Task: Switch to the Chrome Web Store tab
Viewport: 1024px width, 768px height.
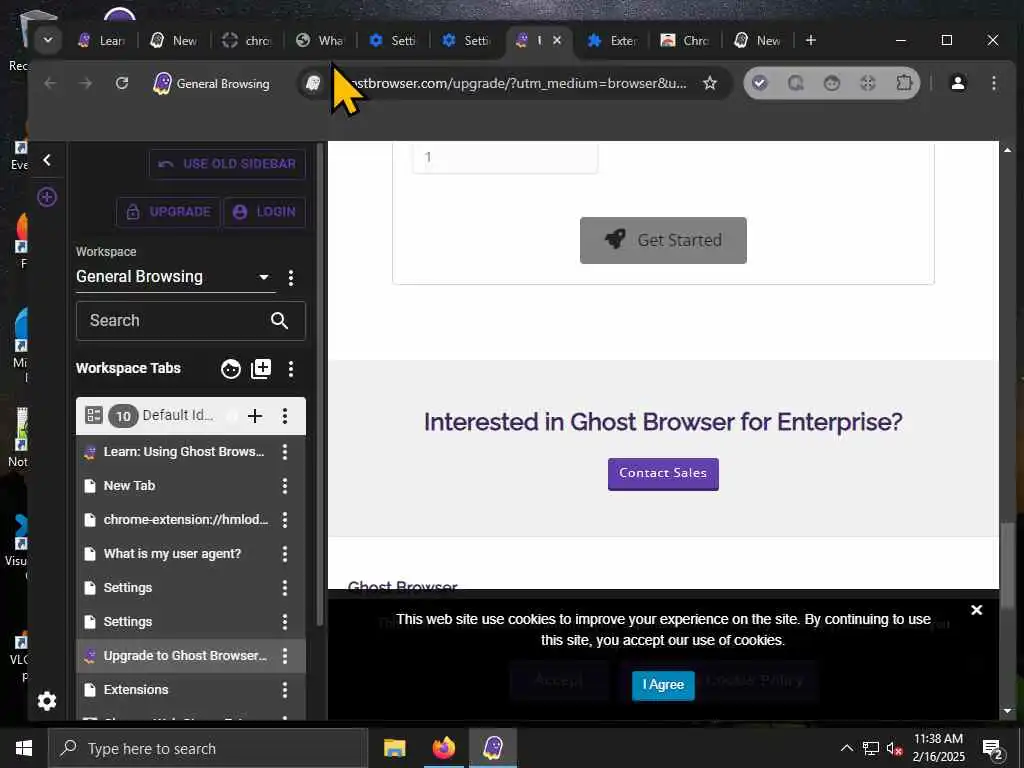Action: click(x=685, y=40)
